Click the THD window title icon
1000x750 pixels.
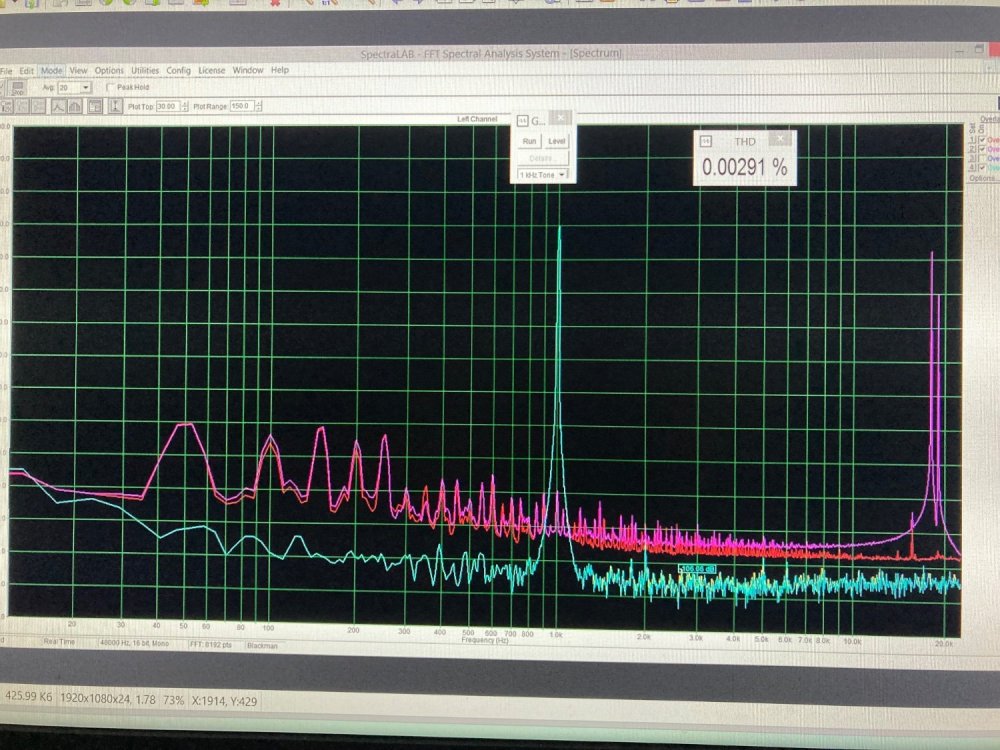pos(705,141)
